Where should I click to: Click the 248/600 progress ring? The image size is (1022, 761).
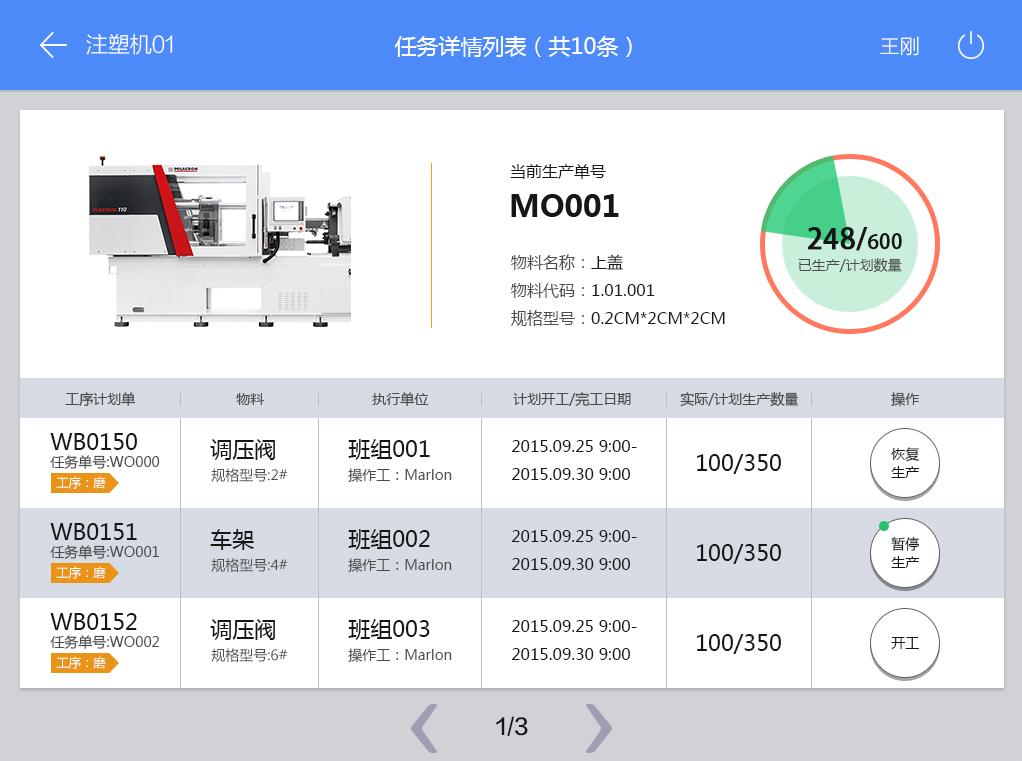[x=850, y=244]
